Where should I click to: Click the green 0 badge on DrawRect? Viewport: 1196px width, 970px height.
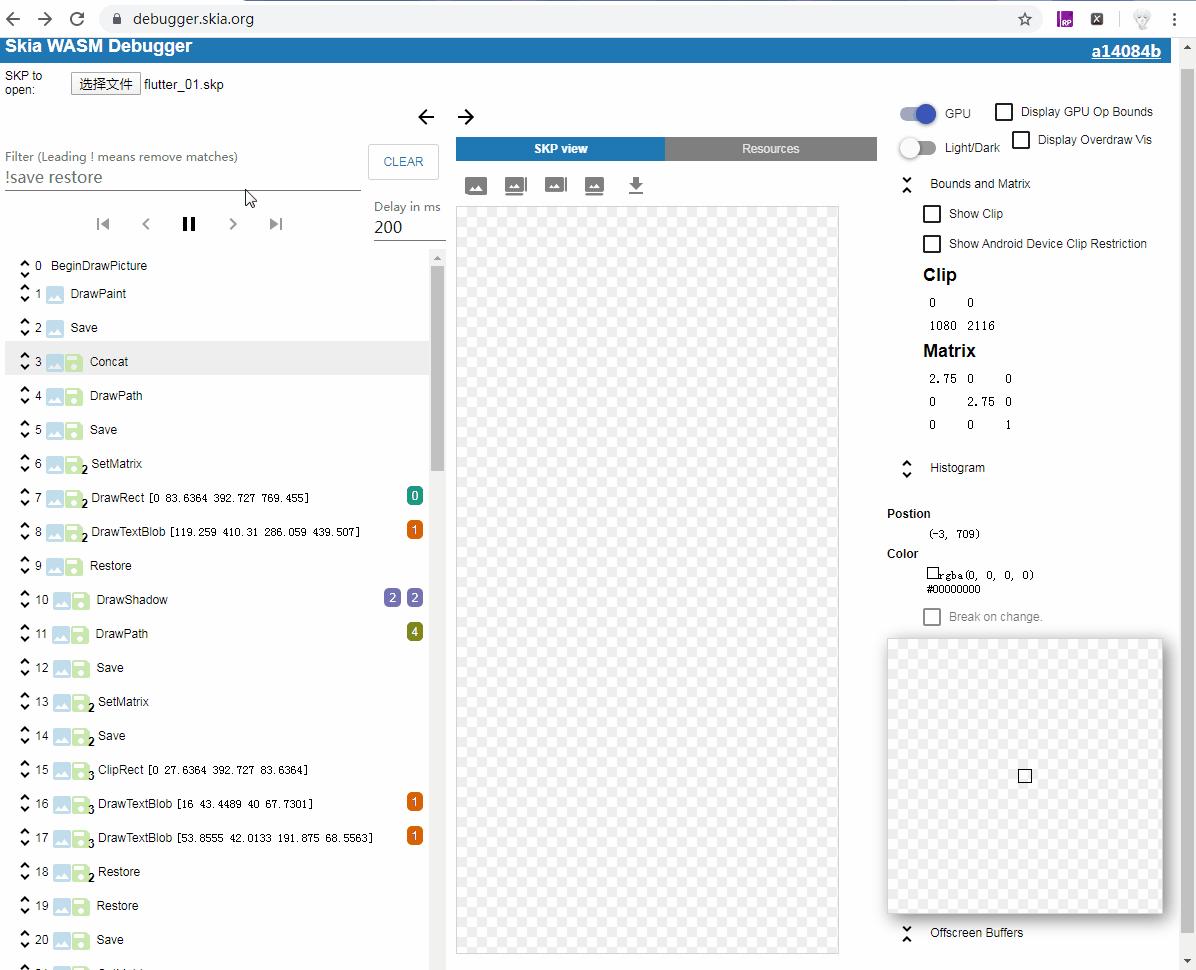click(x=415, y=496)
